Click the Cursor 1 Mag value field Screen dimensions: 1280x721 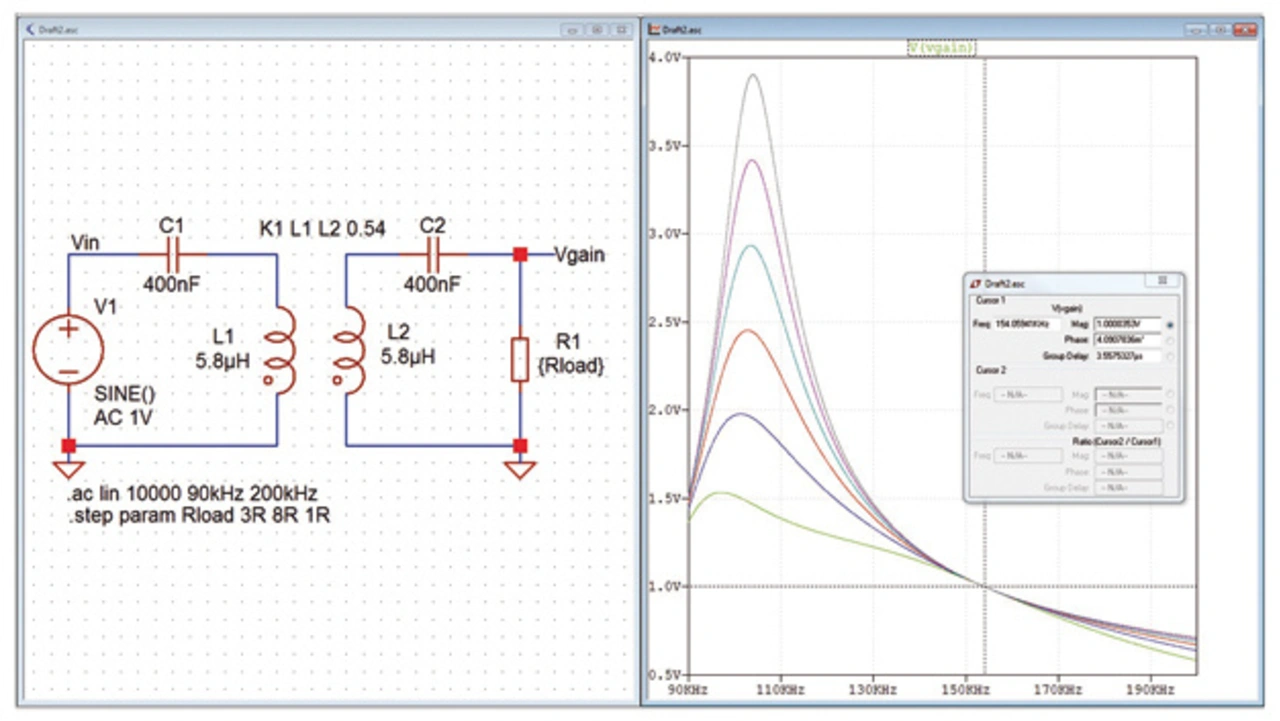[x=1127, y=325]
